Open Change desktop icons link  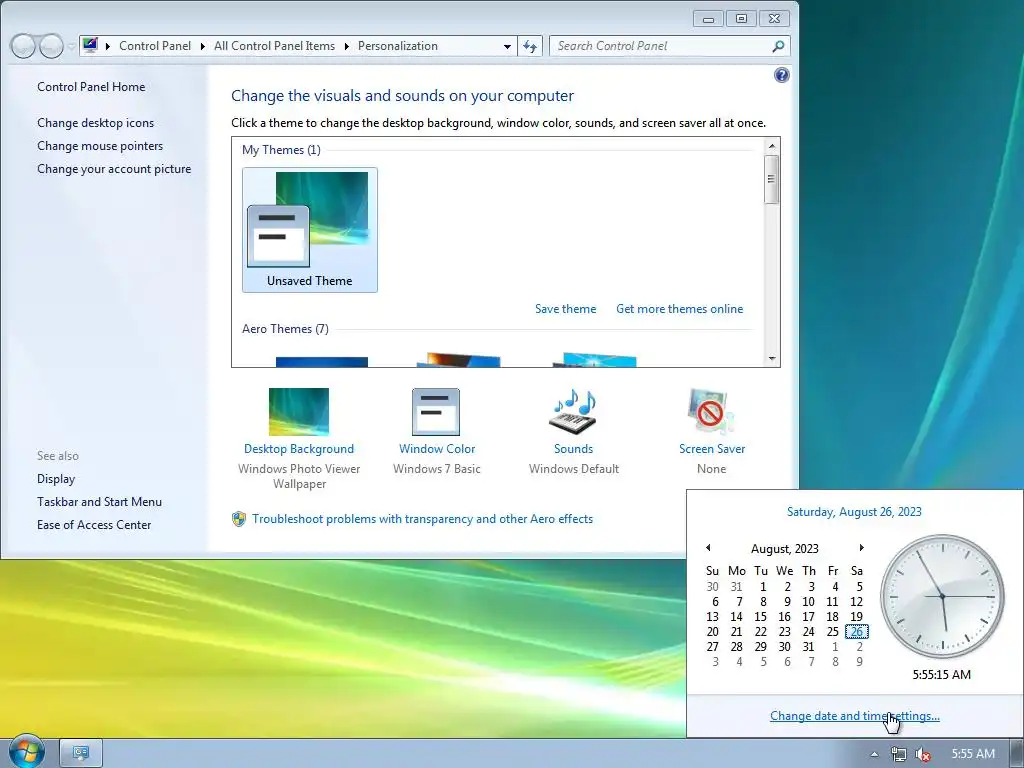click(x=95, y=123)
